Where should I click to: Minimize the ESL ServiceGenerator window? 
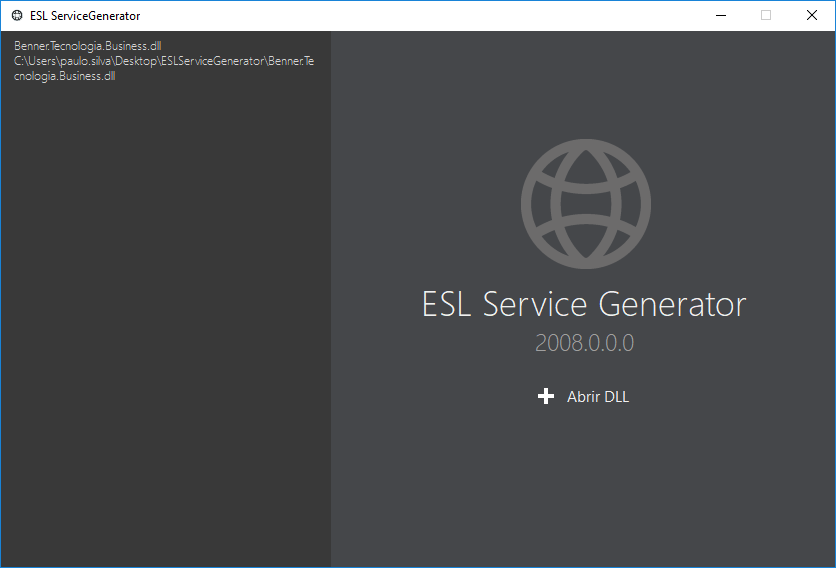tap(720, 15)
